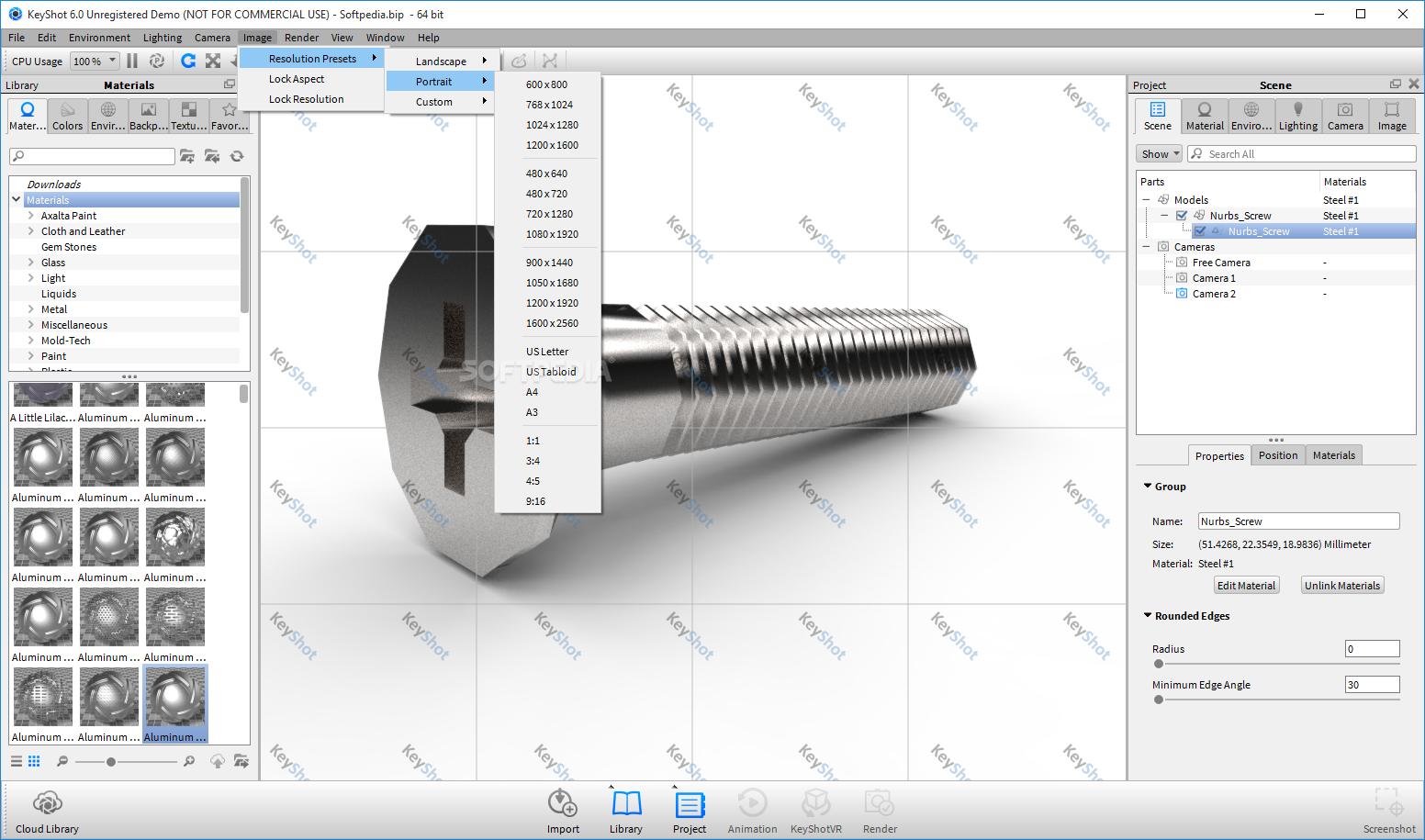Open the Show dropdown in Scene tab

click(x=1159, y=154)
